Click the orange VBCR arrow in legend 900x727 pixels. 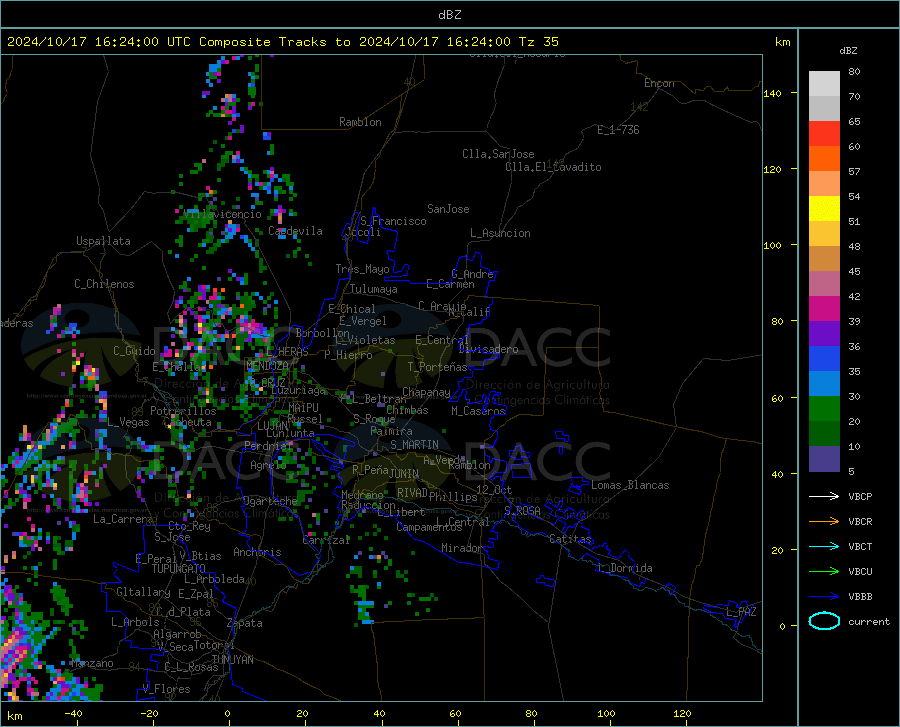(824, 521)
